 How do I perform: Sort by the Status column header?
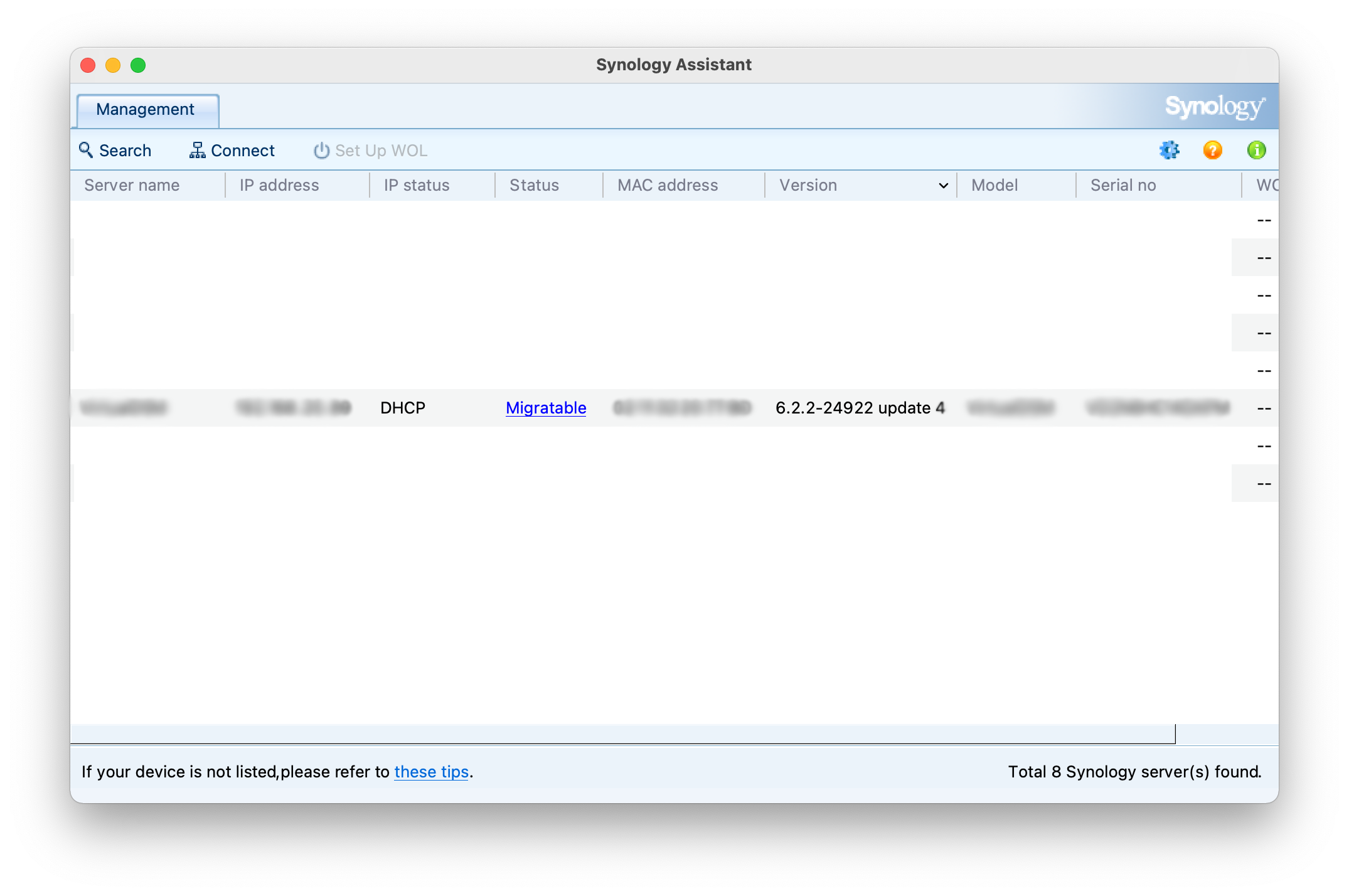point(549,185)
